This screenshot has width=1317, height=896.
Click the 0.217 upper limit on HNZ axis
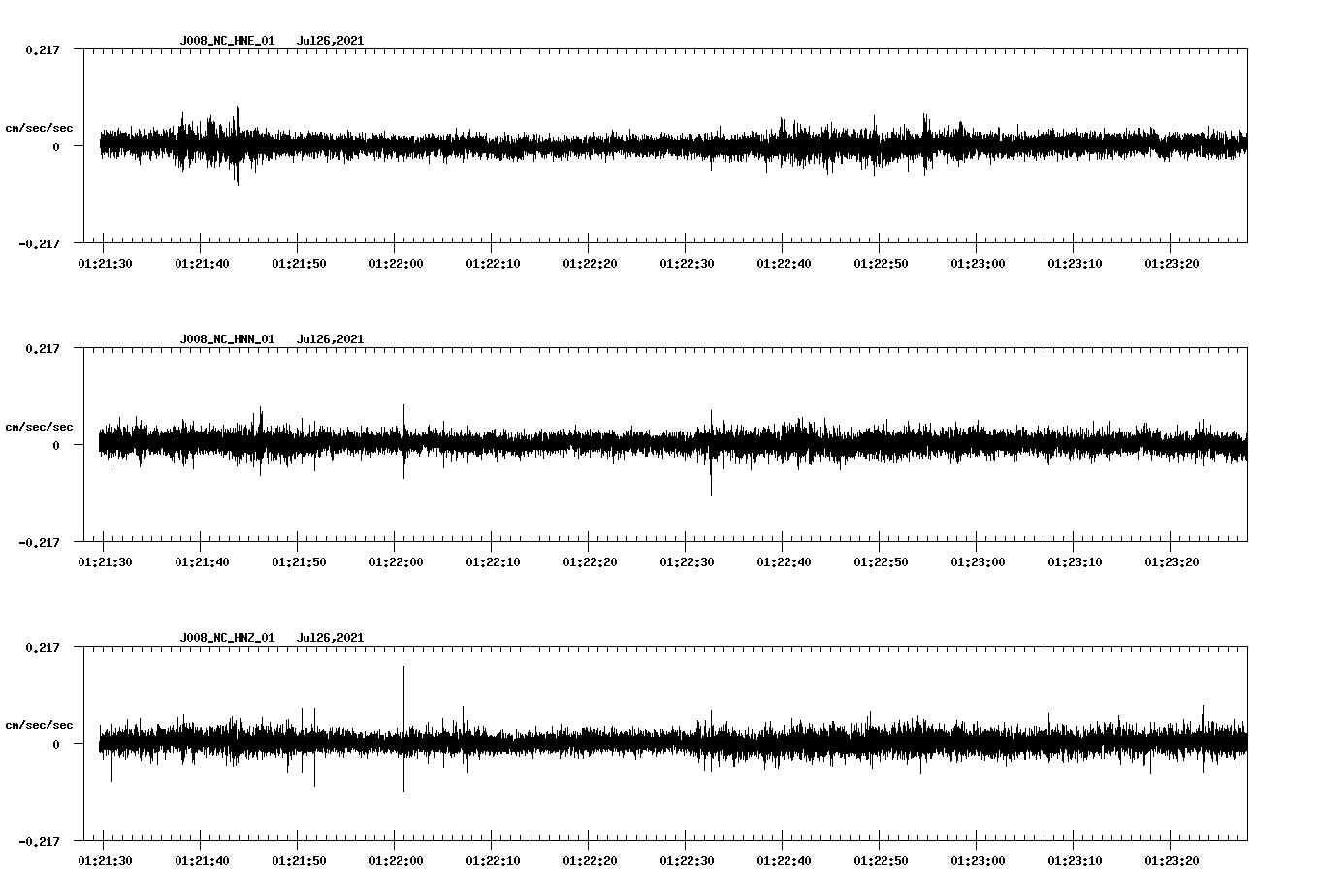42,647
